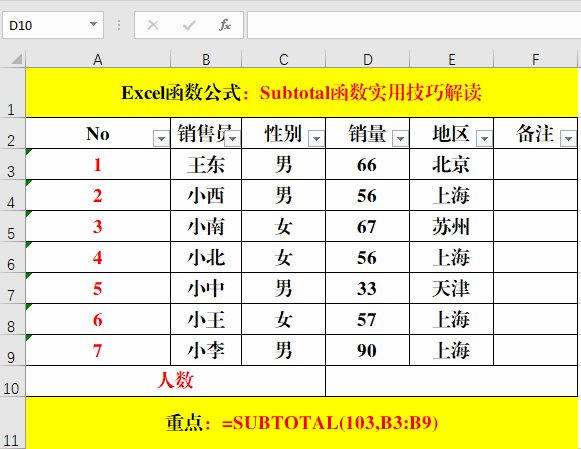Click cell containing 王东
581x449 pixels.
click(x=206, y=164)
